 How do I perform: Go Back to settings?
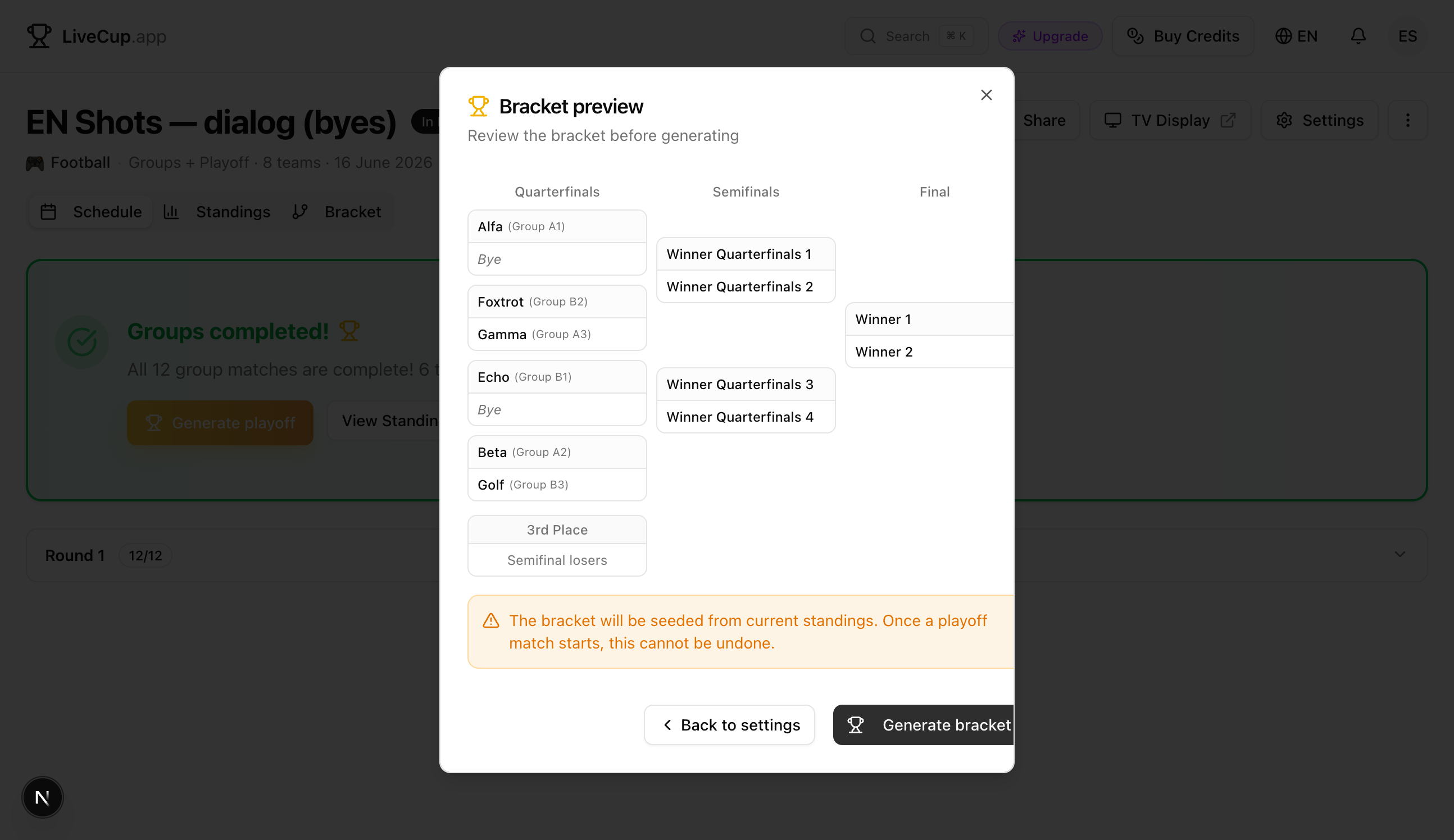coord(729,725)
